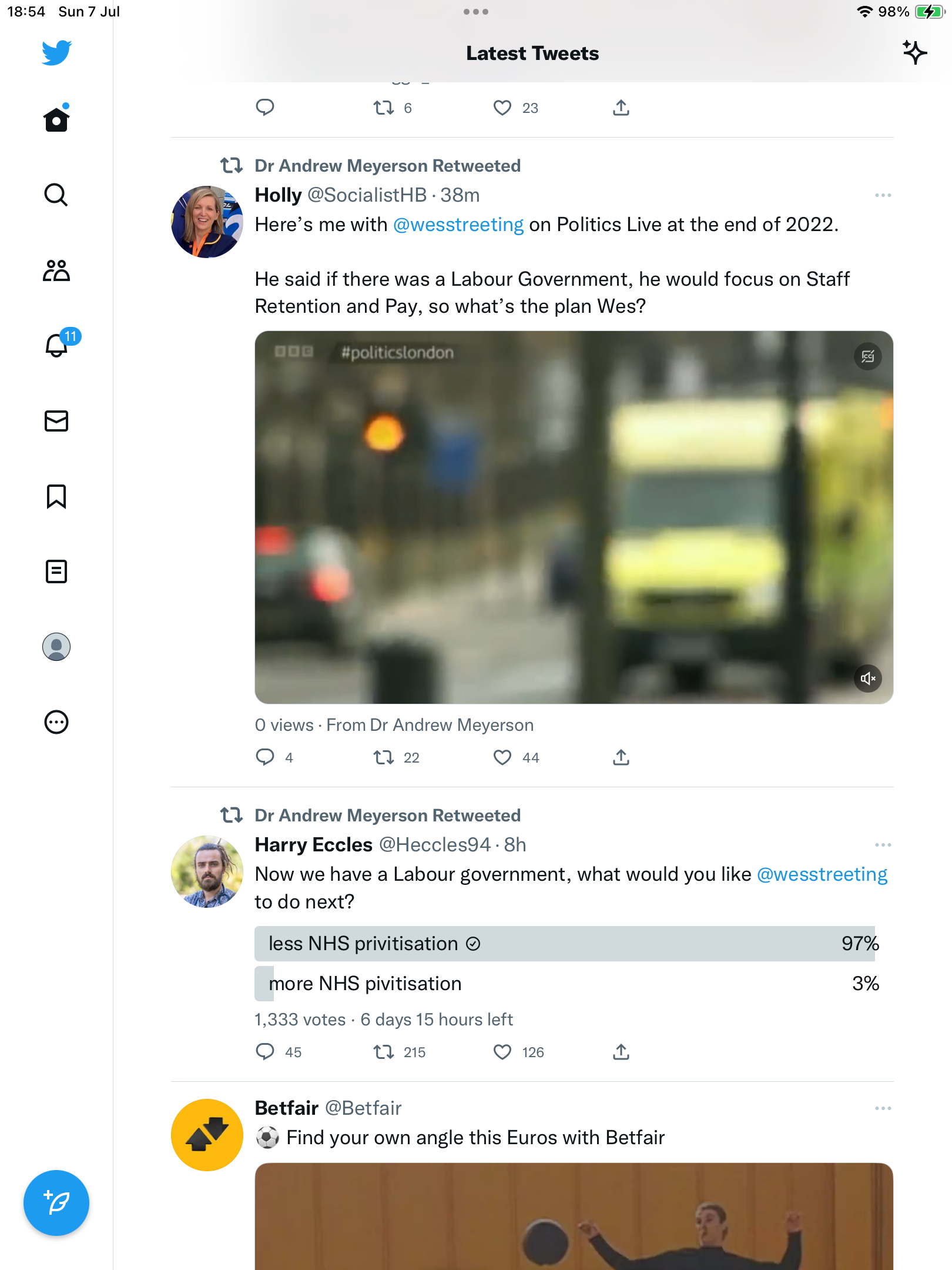Tap the compose new tweet button
This screenshot has width=952, height=1270.
point(56,1203)
